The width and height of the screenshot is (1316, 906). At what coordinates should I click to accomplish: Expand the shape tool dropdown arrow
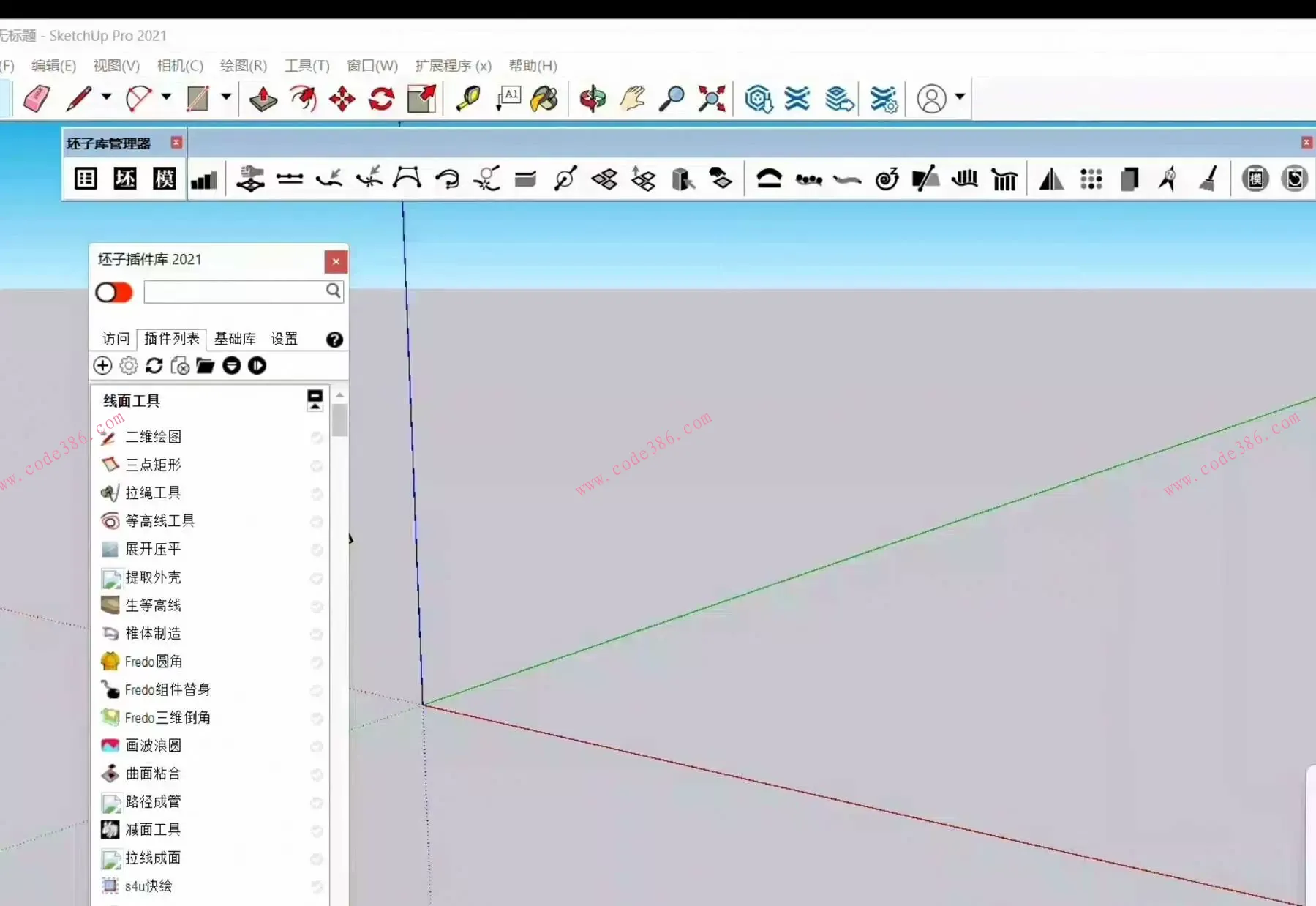coord(226,97)
